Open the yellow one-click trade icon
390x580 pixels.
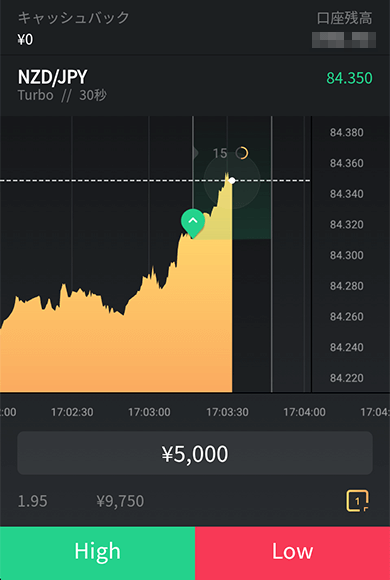[357, 501]
